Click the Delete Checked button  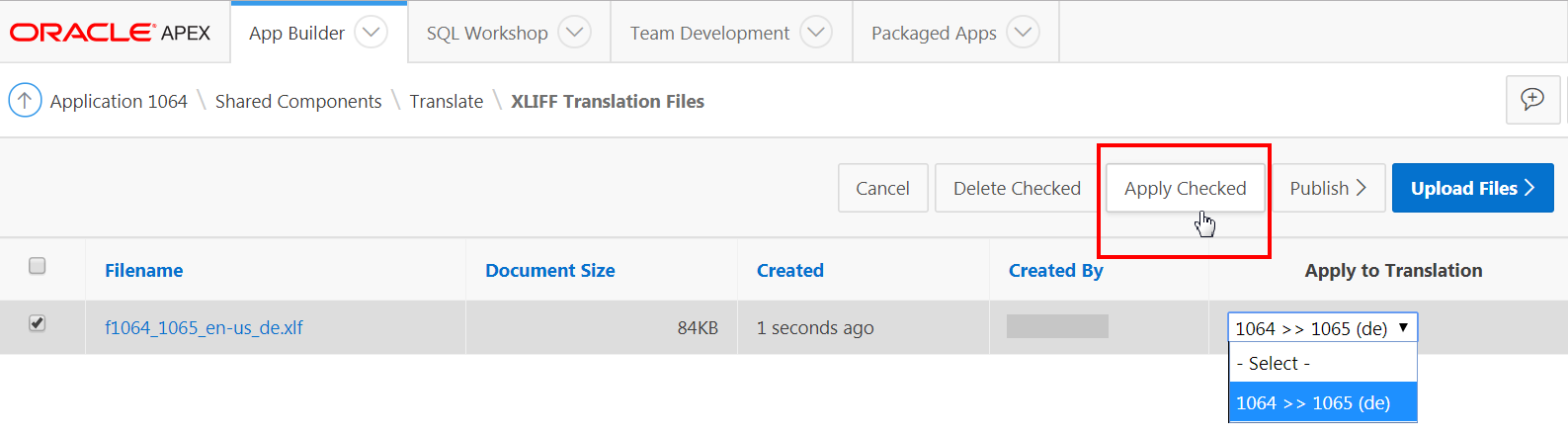pos(1017,188)
